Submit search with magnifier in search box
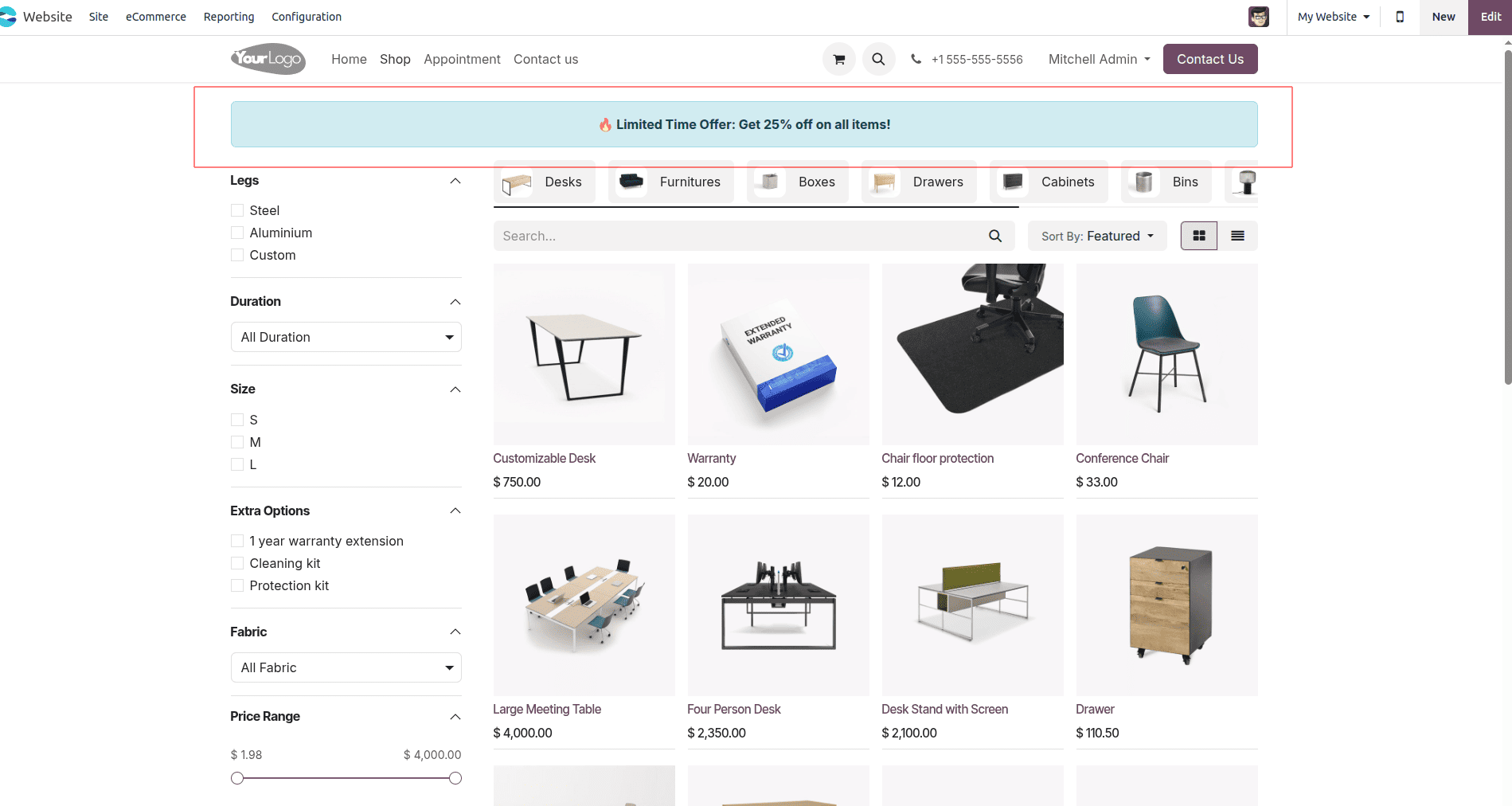The height and width of the screenshot is (806, 1512). tap(995, 236)
